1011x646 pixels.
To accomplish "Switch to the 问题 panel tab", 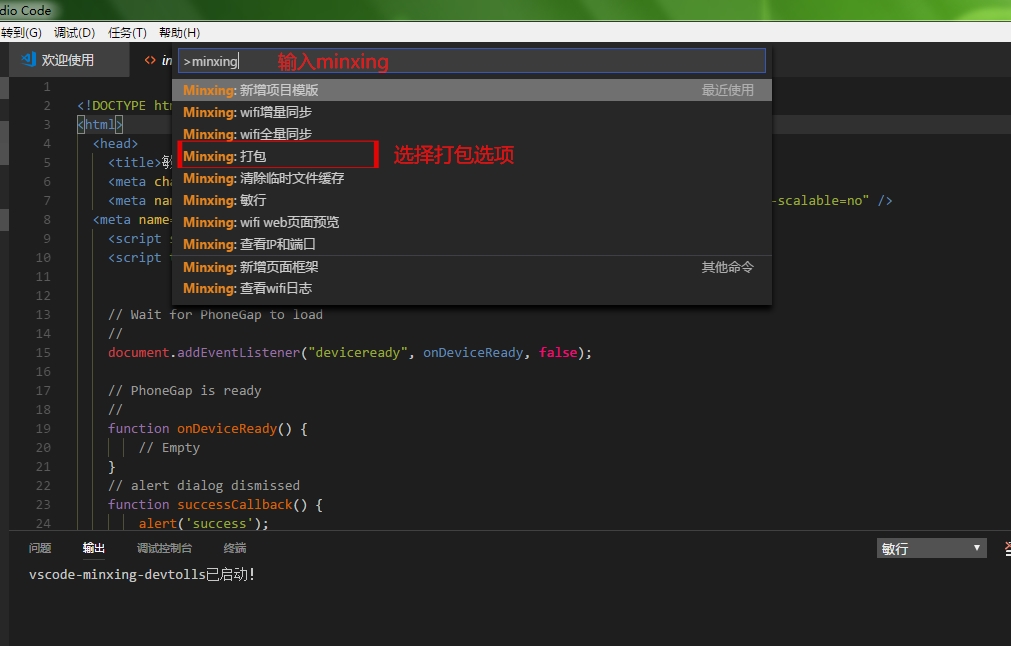I will pos(40,548).
